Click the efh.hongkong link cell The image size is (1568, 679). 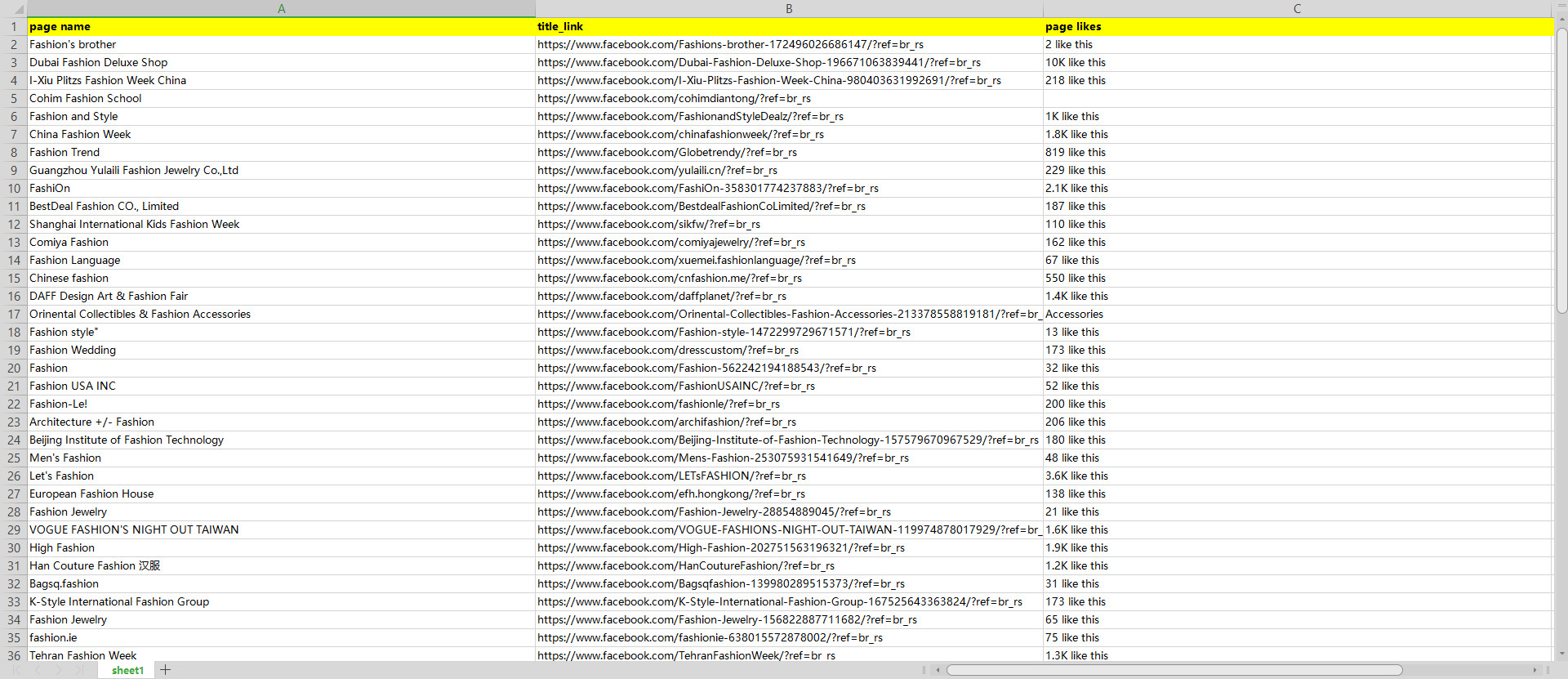[x=789, y=494]
